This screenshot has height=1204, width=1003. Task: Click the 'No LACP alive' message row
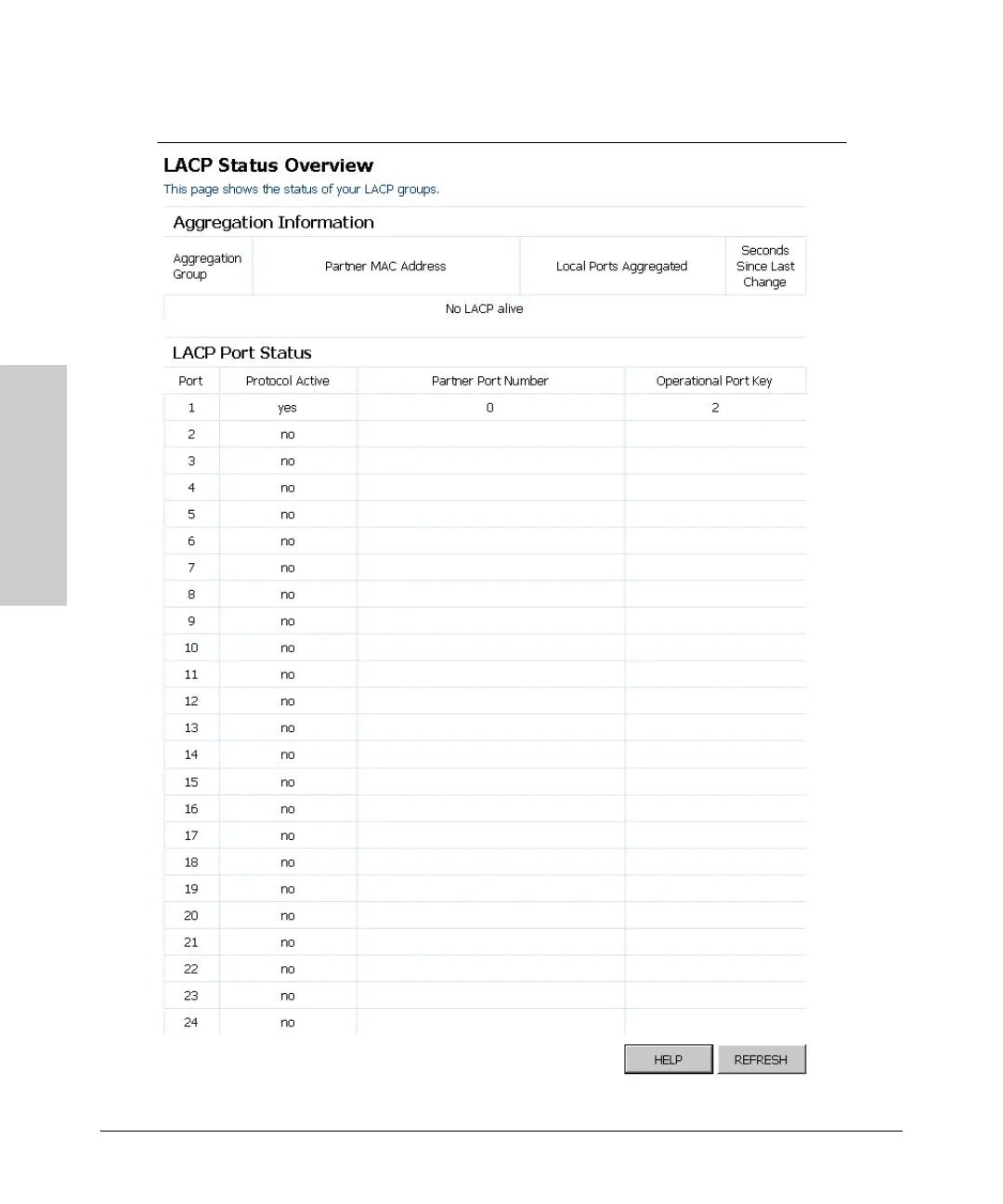(485, 309)
